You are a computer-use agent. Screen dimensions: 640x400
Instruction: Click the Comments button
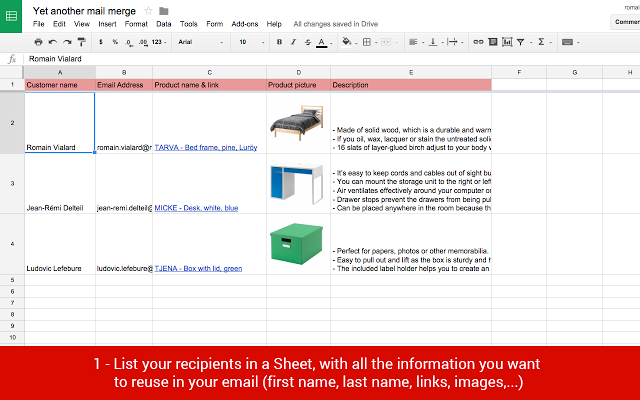626,22
